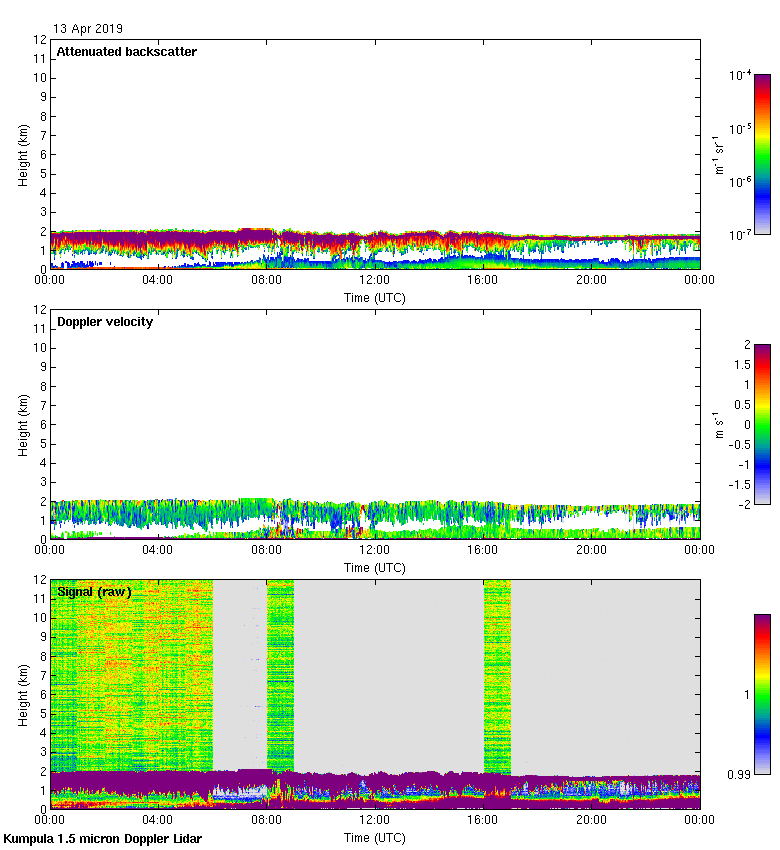Image resolution: width=780 pixels, height=850 pixels.
Task: Click the Height (km) label of the backscatter plot
Action: click(23, 154)
